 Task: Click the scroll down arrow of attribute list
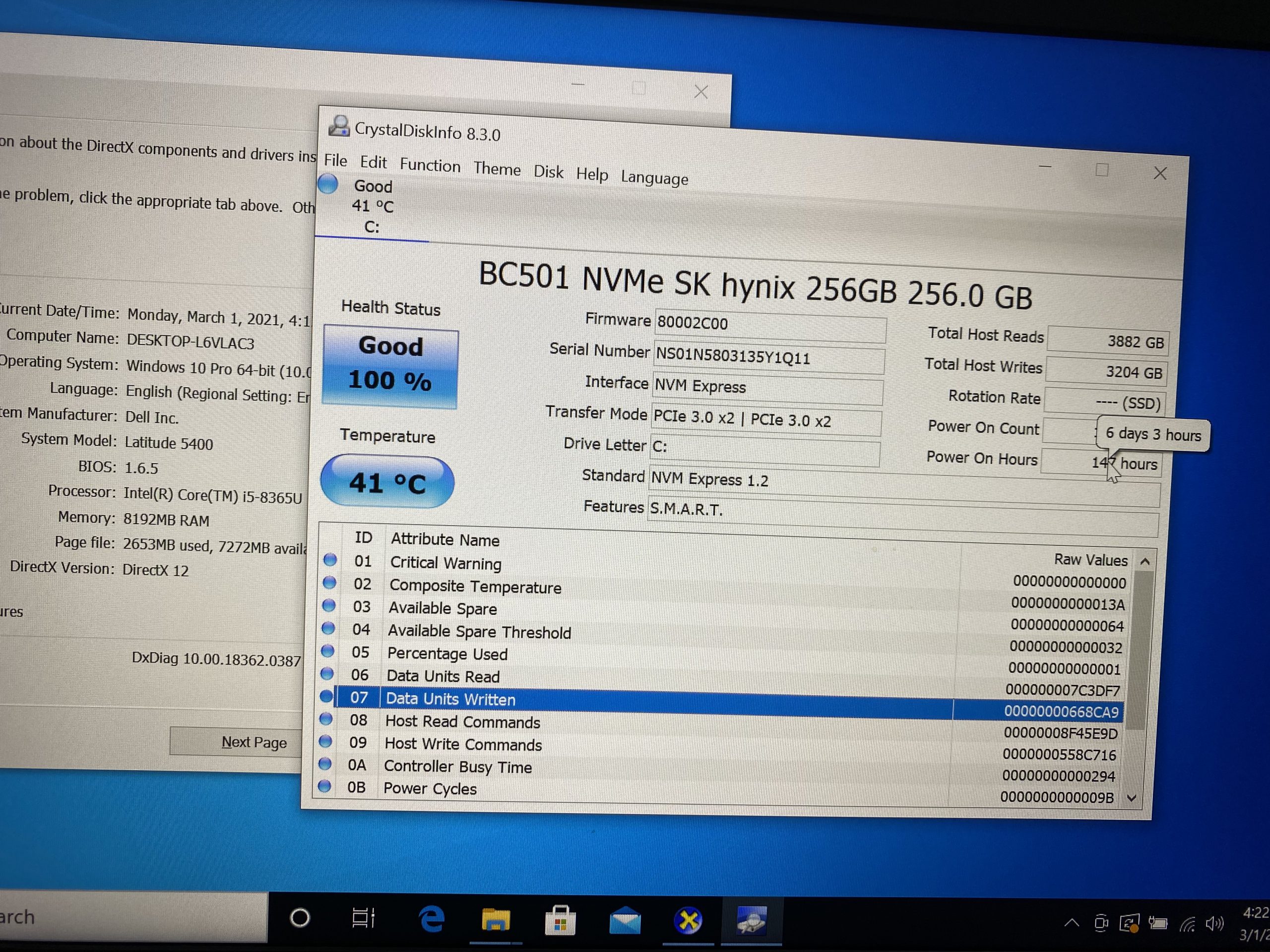click(x=1132, y=798)
